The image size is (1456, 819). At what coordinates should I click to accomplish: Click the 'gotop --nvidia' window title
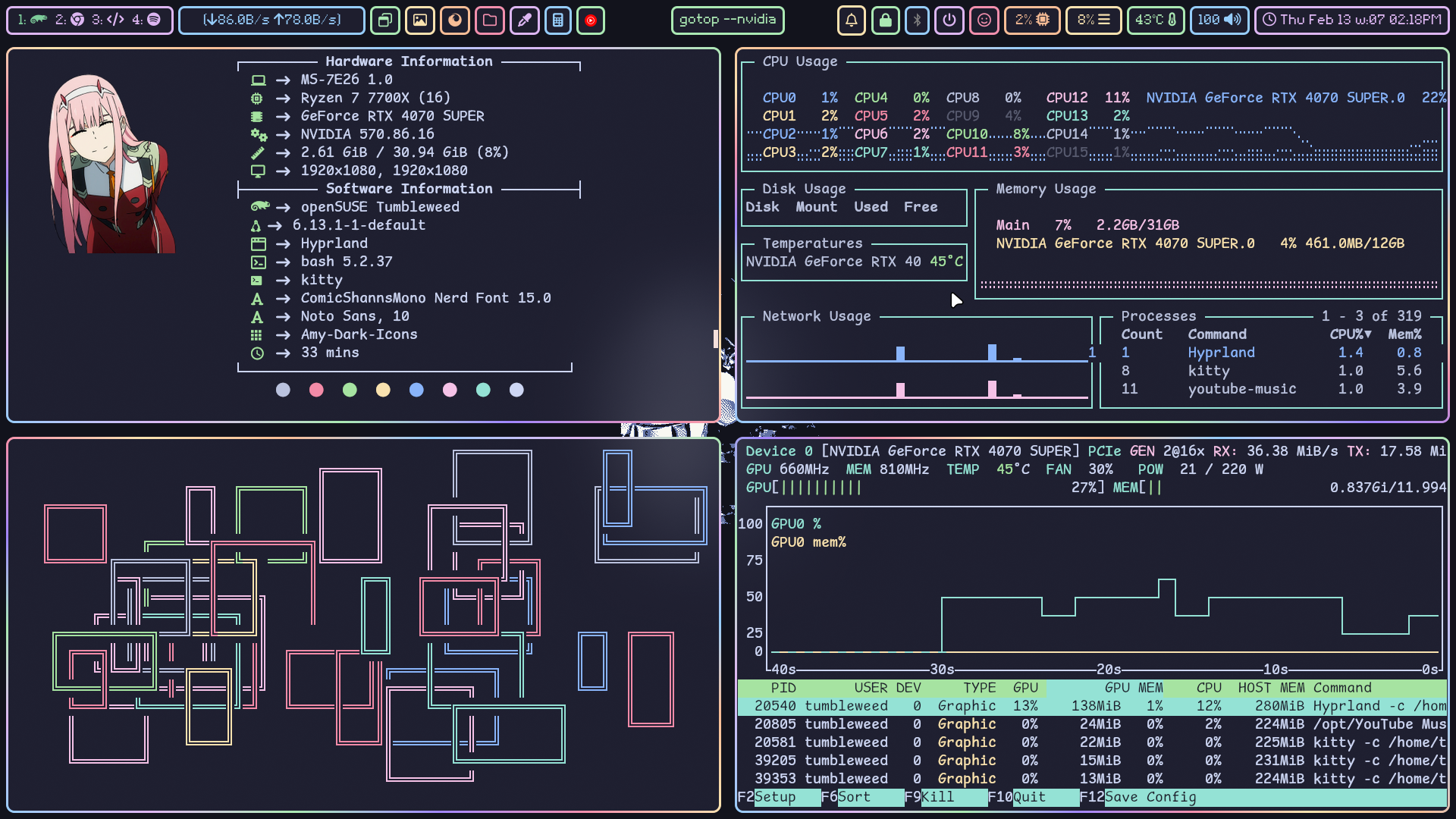(x=728, y=20)
